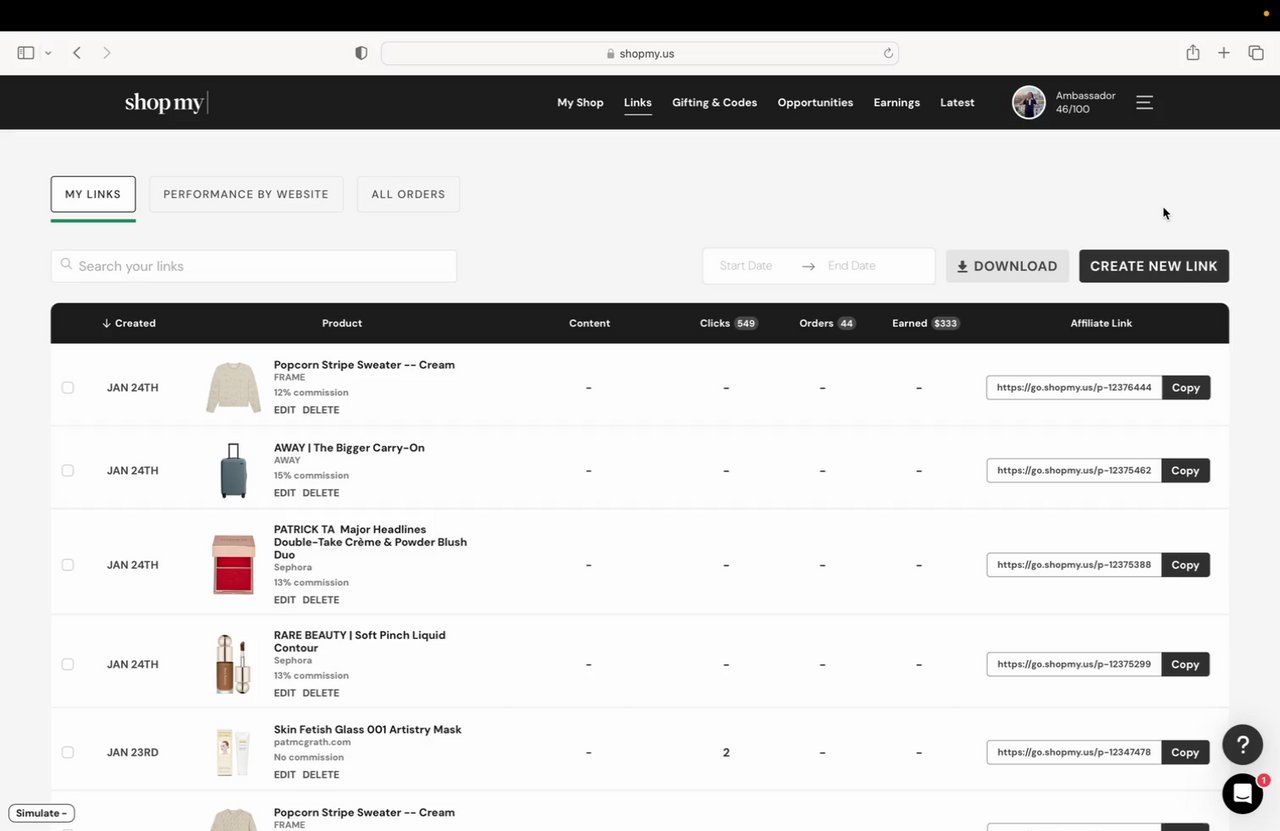This screenshot has width=1280, height=831.
Task: Click the search magnifier icon
Action: (66, 265)
